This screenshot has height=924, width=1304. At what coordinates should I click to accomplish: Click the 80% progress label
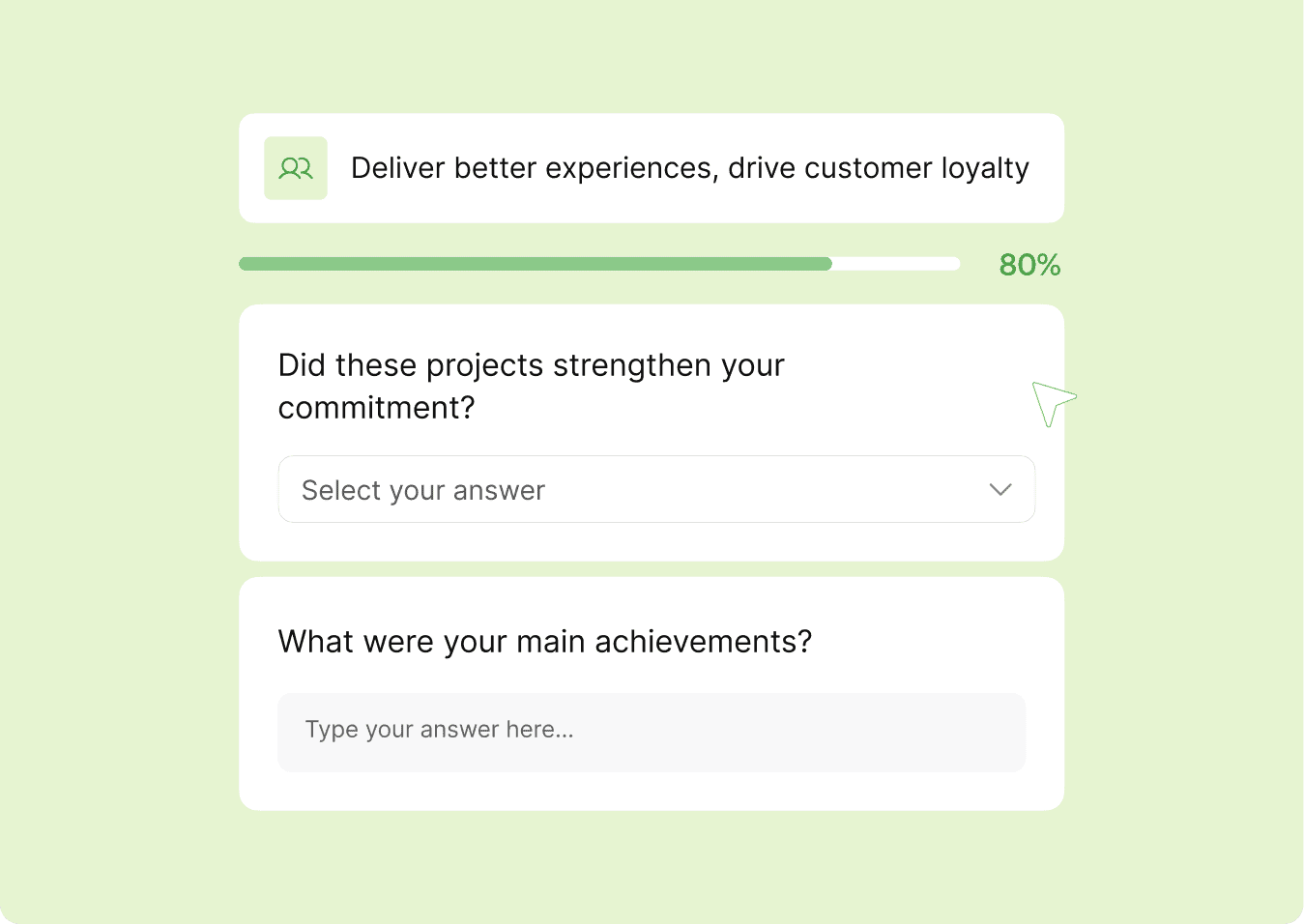[1029, 265]
